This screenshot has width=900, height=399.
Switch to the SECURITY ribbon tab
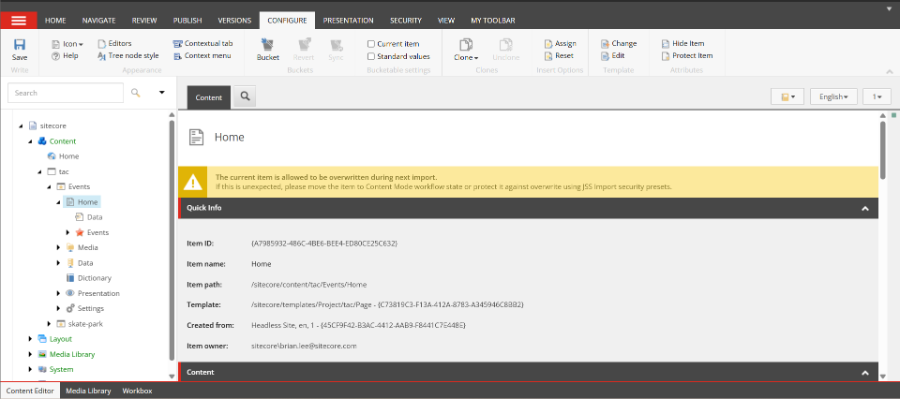(x=406, y=20)
